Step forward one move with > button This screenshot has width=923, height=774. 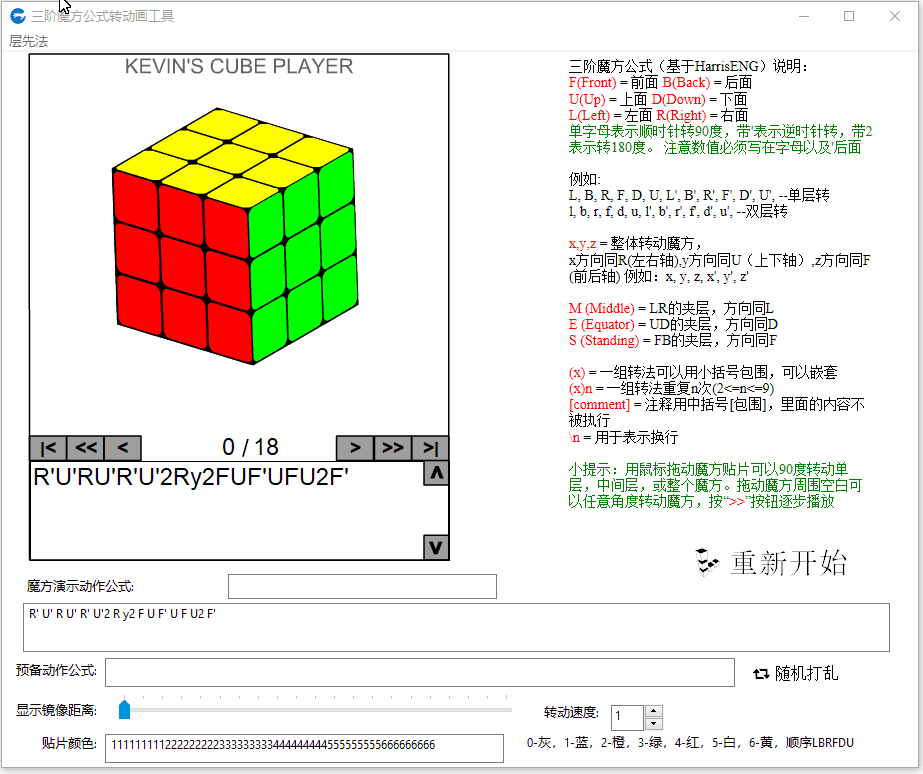pos(354,448)
